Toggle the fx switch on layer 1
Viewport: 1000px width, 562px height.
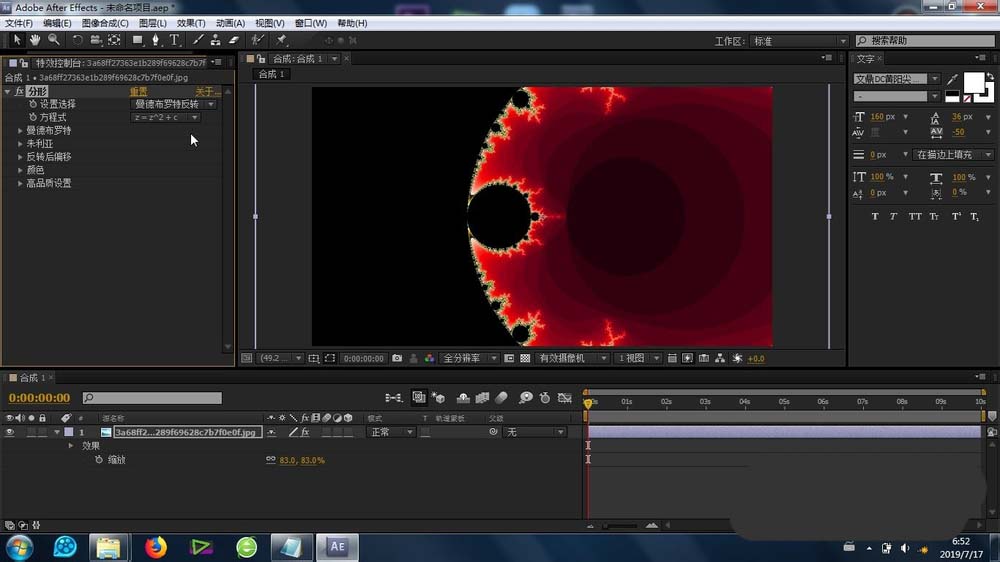click(305, 432)
